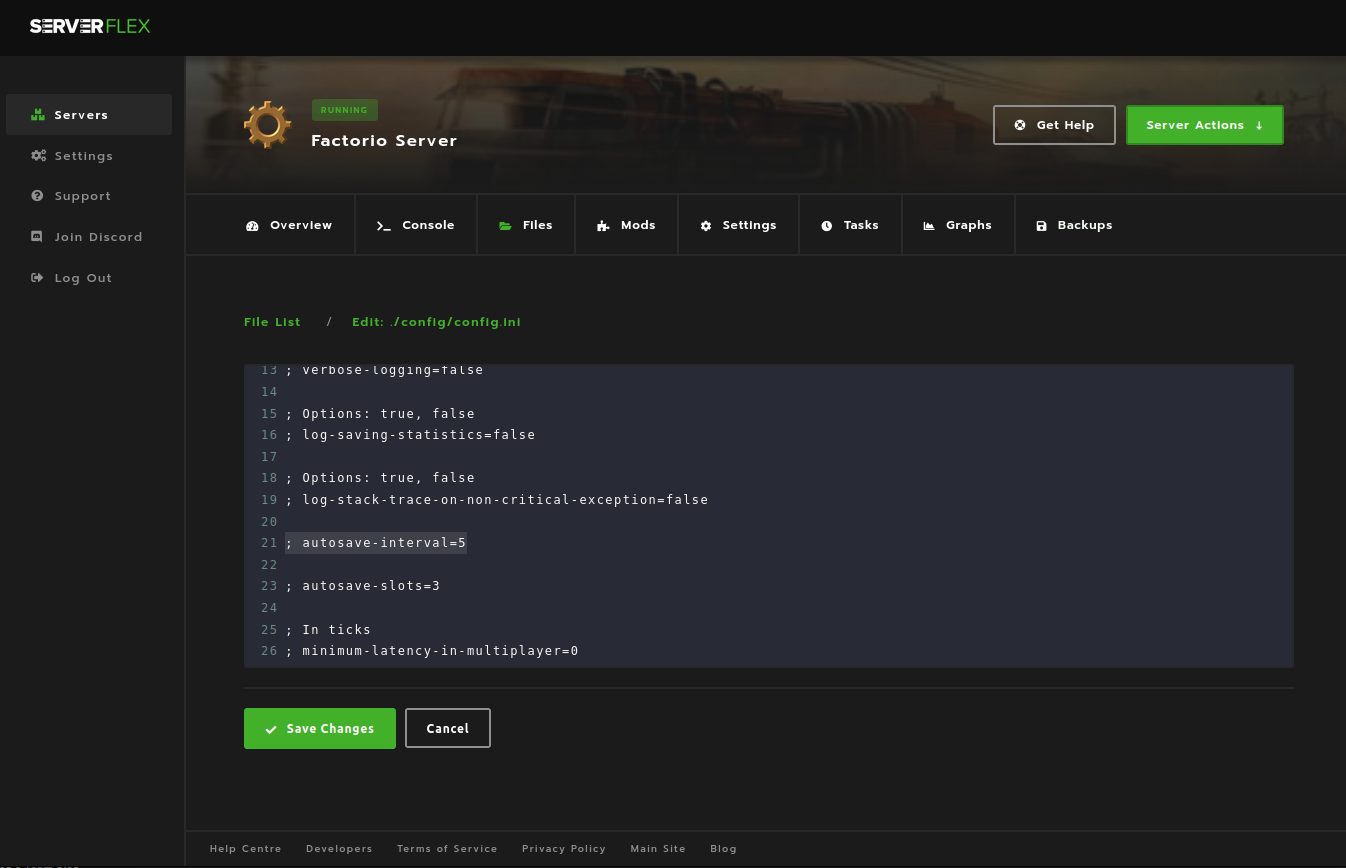The height and width of the screenshot is (868, 1346).
Task: Switch to the Console tab
Action: [x=416, y=225]
